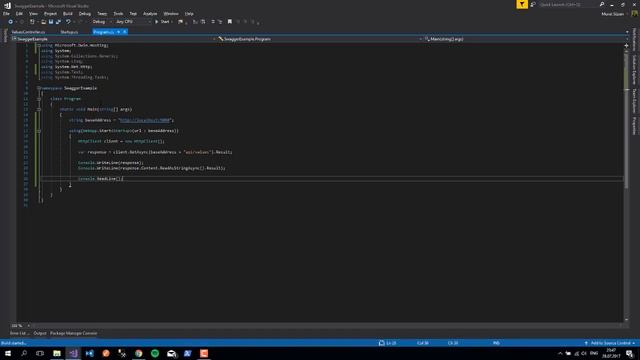Screen dimensions: 640x360
Task: Open the Team Explorer side tab
Action: (634, 101)
